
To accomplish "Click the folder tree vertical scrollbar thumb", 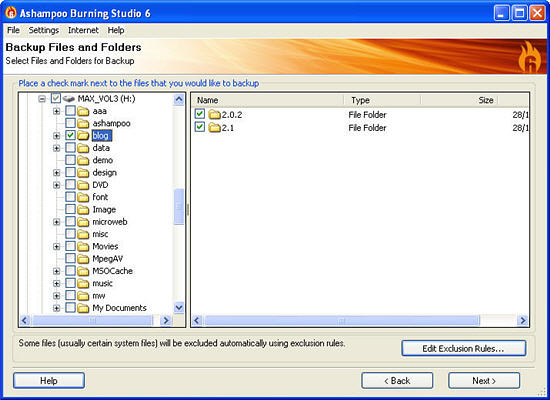I will point(179,207).
